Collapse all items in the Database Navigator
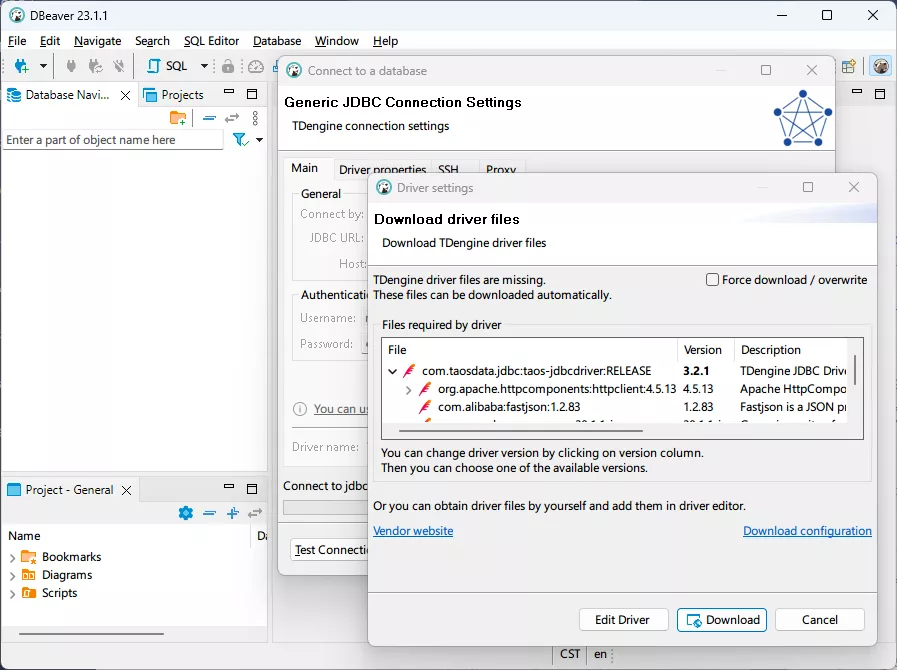 click(x=209, y=118)
